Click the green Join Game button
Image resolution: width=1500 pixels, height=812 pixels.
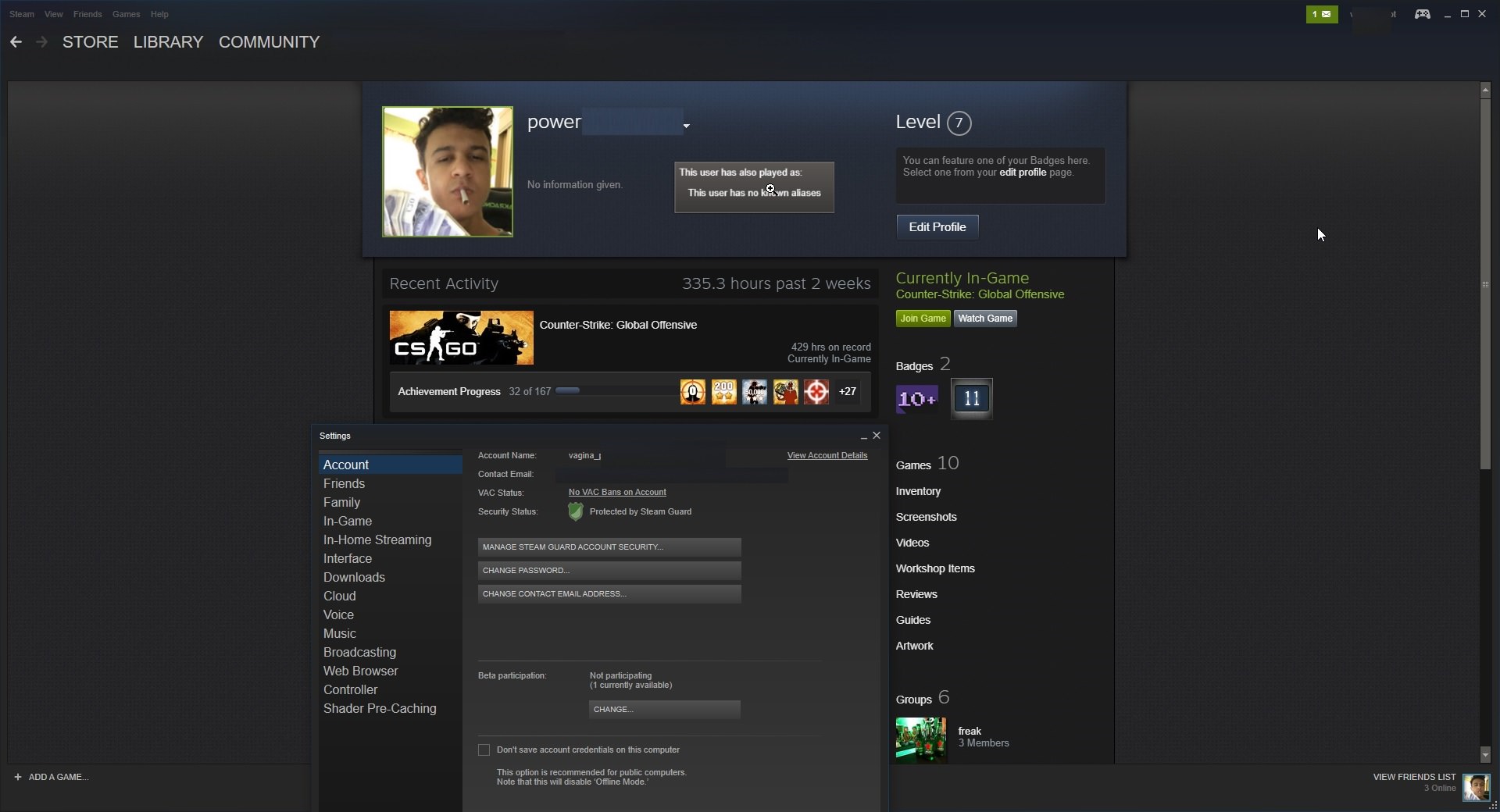[923, 319]
